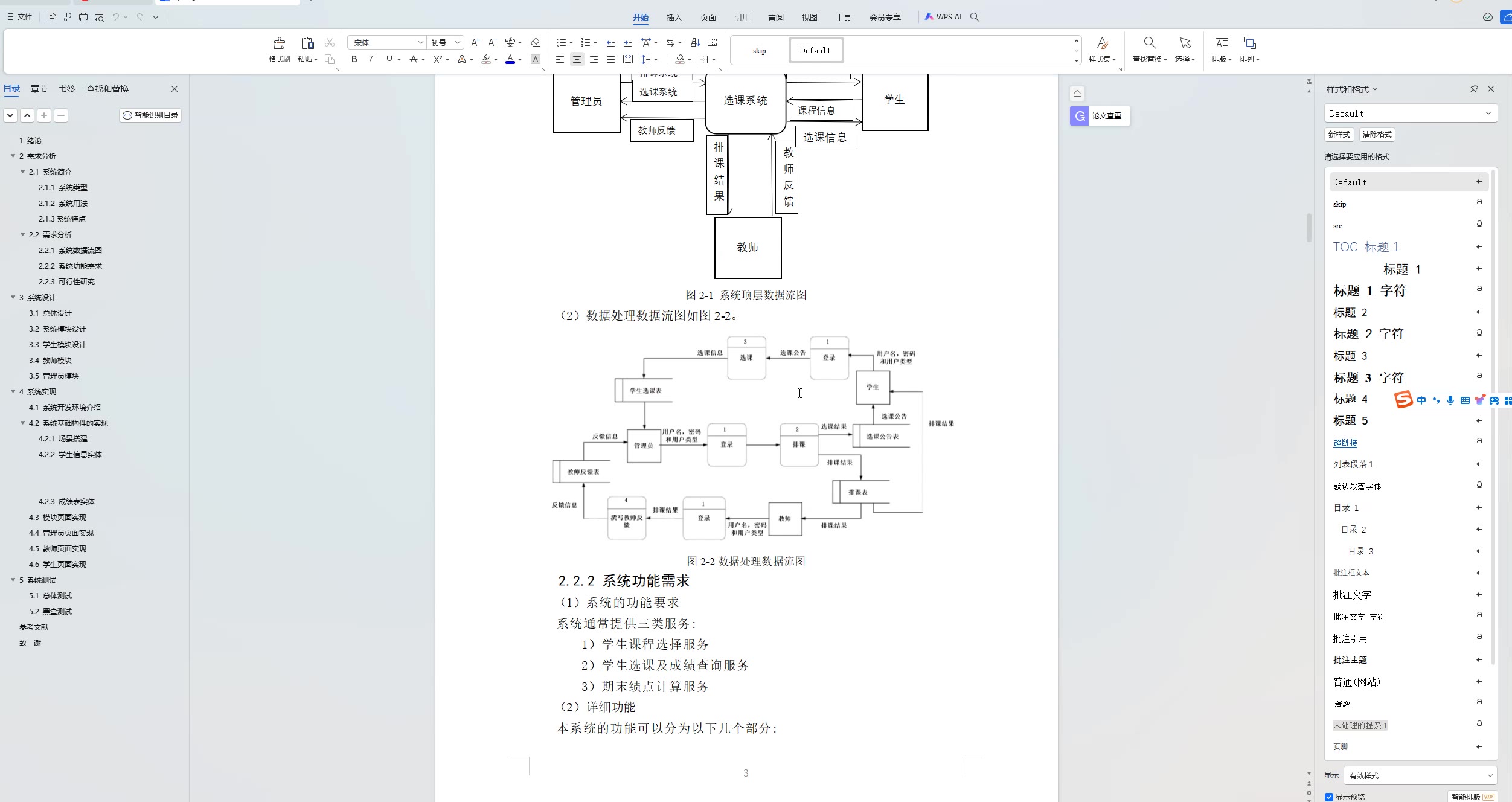1512x802 pixels.
Task: Pin the Styles and Formatting panel
Action: pos(1474,89)
